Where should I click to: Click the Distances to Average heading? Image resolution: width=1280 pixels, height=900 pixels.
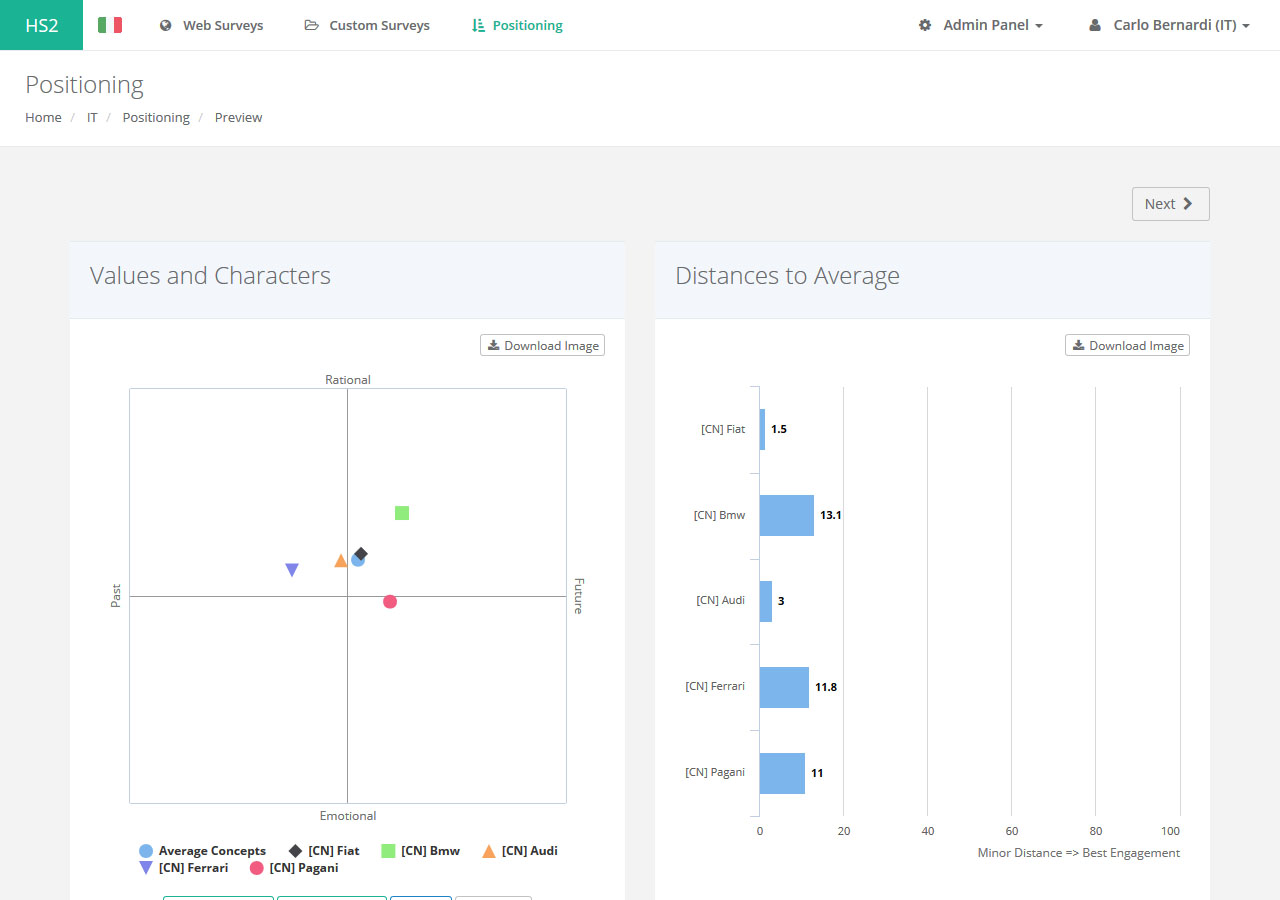[x=787, y=276]
